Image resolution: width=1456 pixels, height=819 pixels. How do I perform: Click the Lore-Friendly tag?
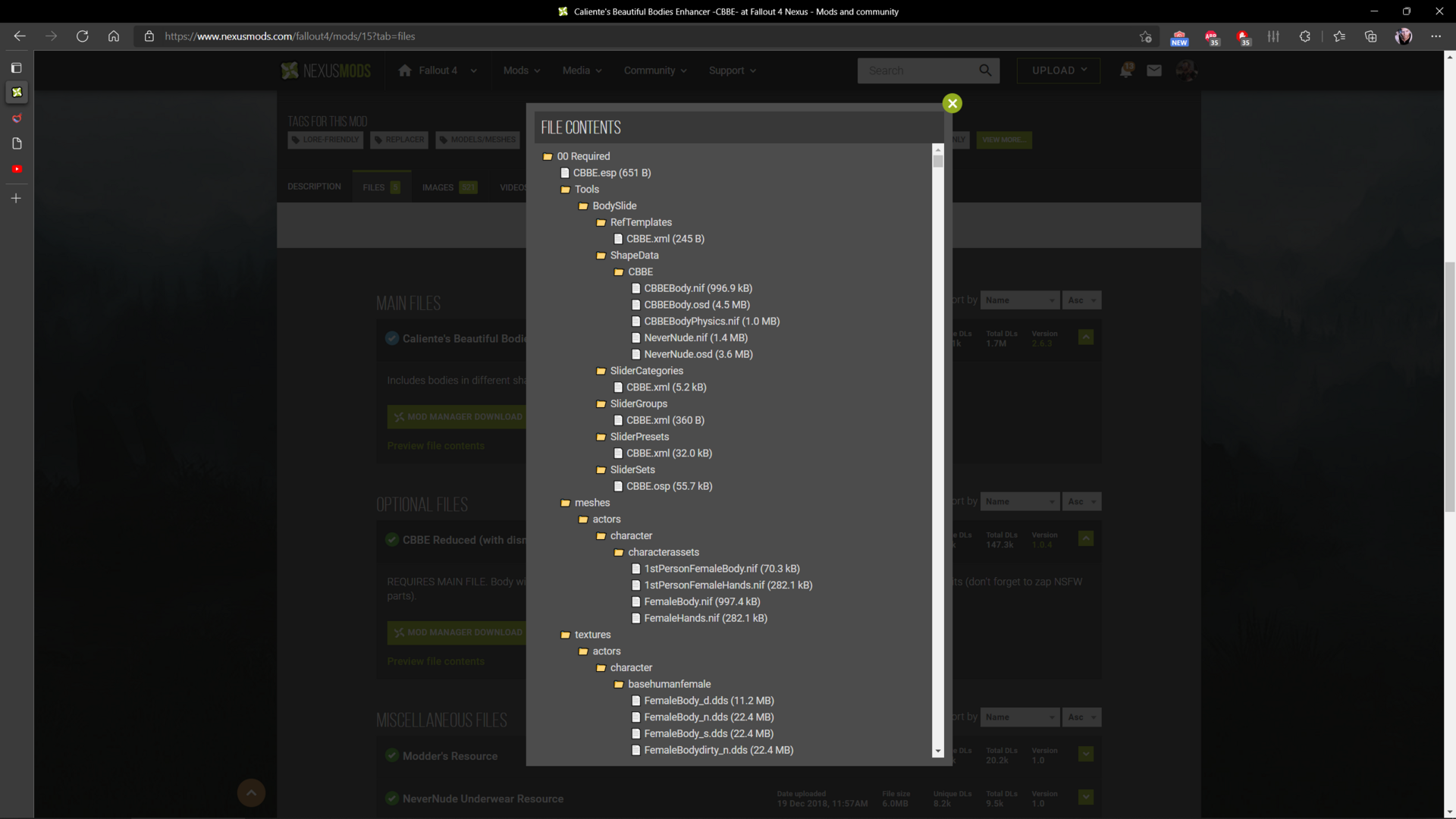coord(325,140)
